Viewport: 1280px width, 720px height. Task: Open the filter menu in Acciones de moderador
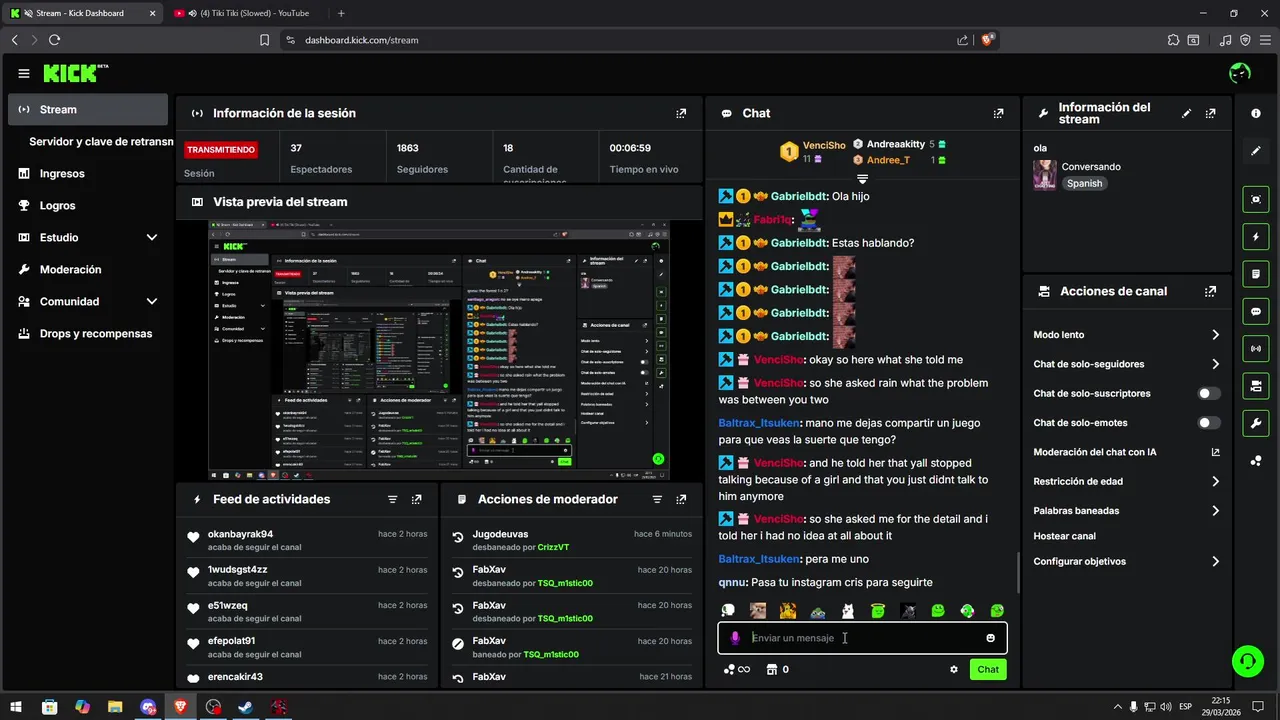[x=657, y=500]
